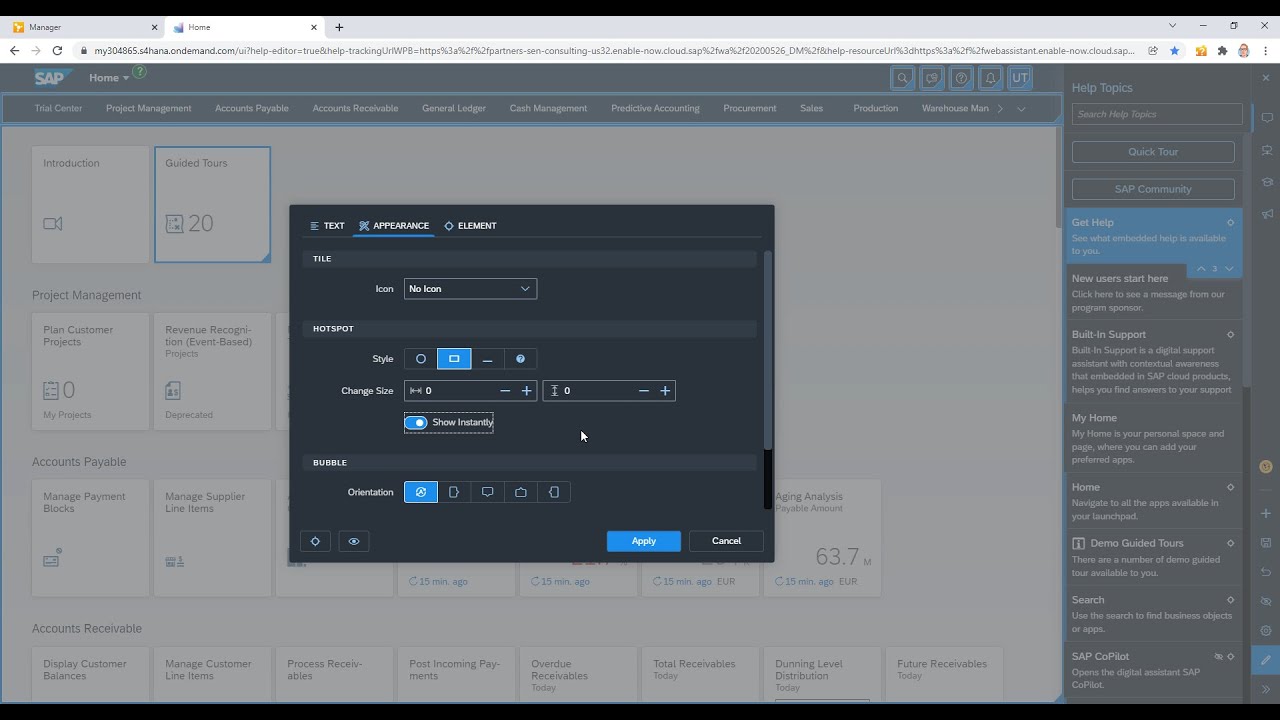Click the announcements megaphone sidebar icon

point(1267,214)
